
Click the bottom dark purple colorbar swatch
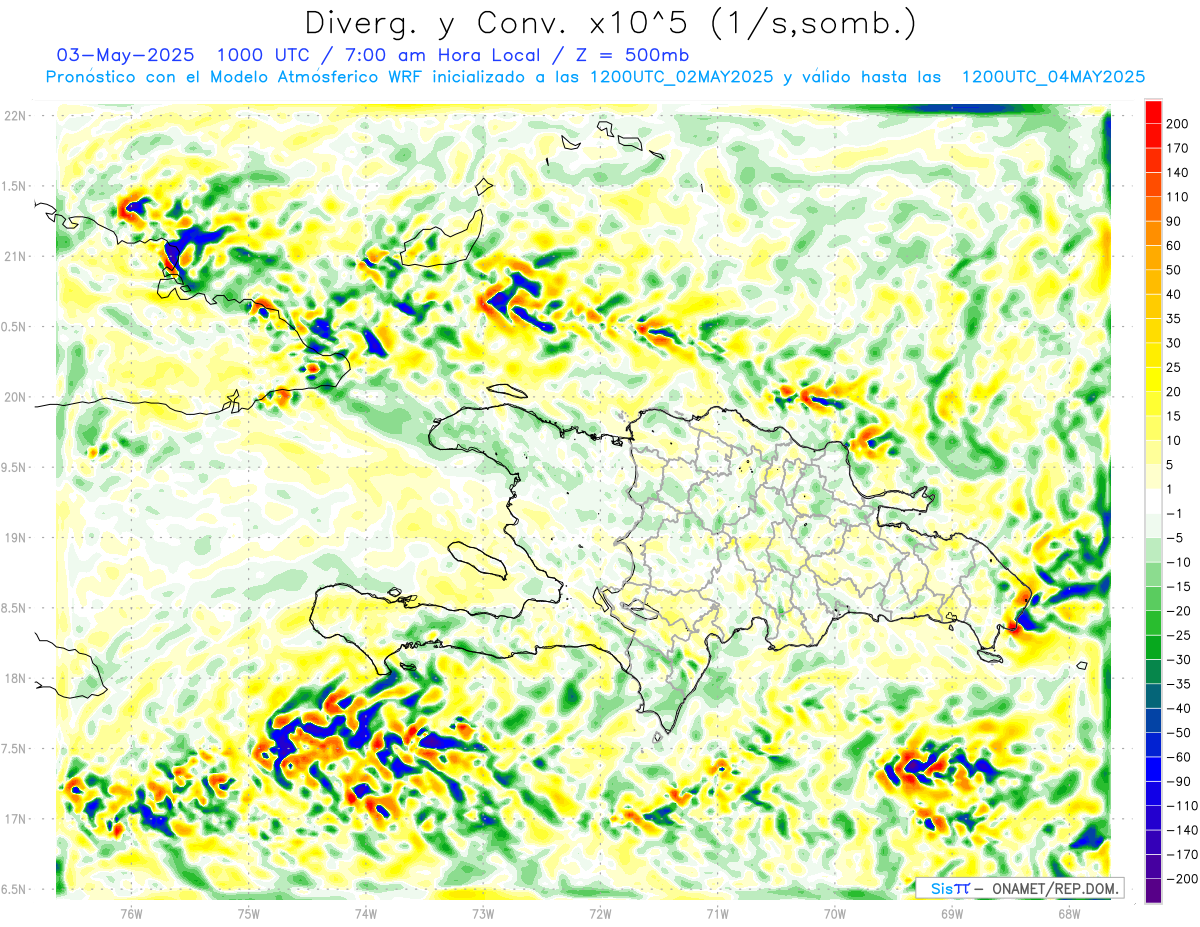click(1153, 891)
